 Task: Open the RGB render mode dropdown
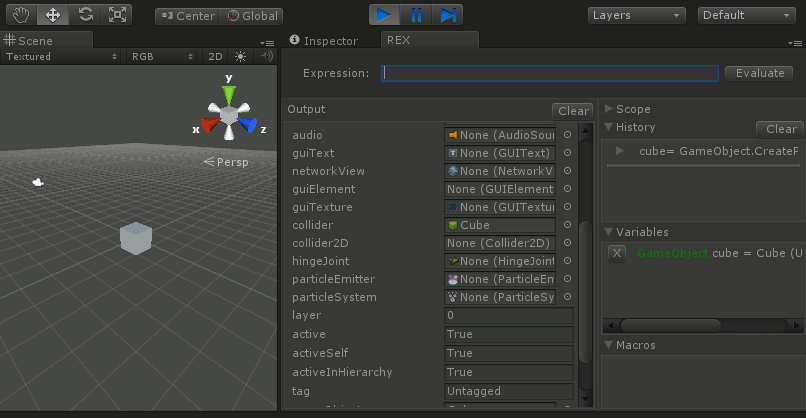162,57
